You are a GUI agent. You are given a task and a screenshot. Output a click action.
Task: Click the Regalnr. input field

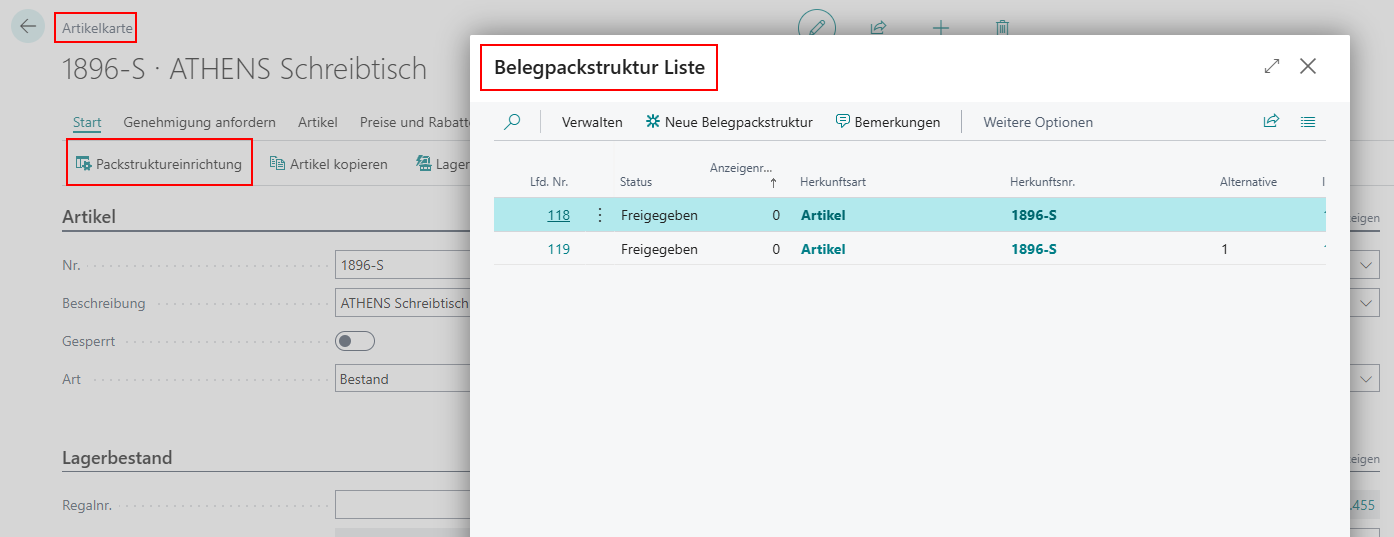pos(402,505)
